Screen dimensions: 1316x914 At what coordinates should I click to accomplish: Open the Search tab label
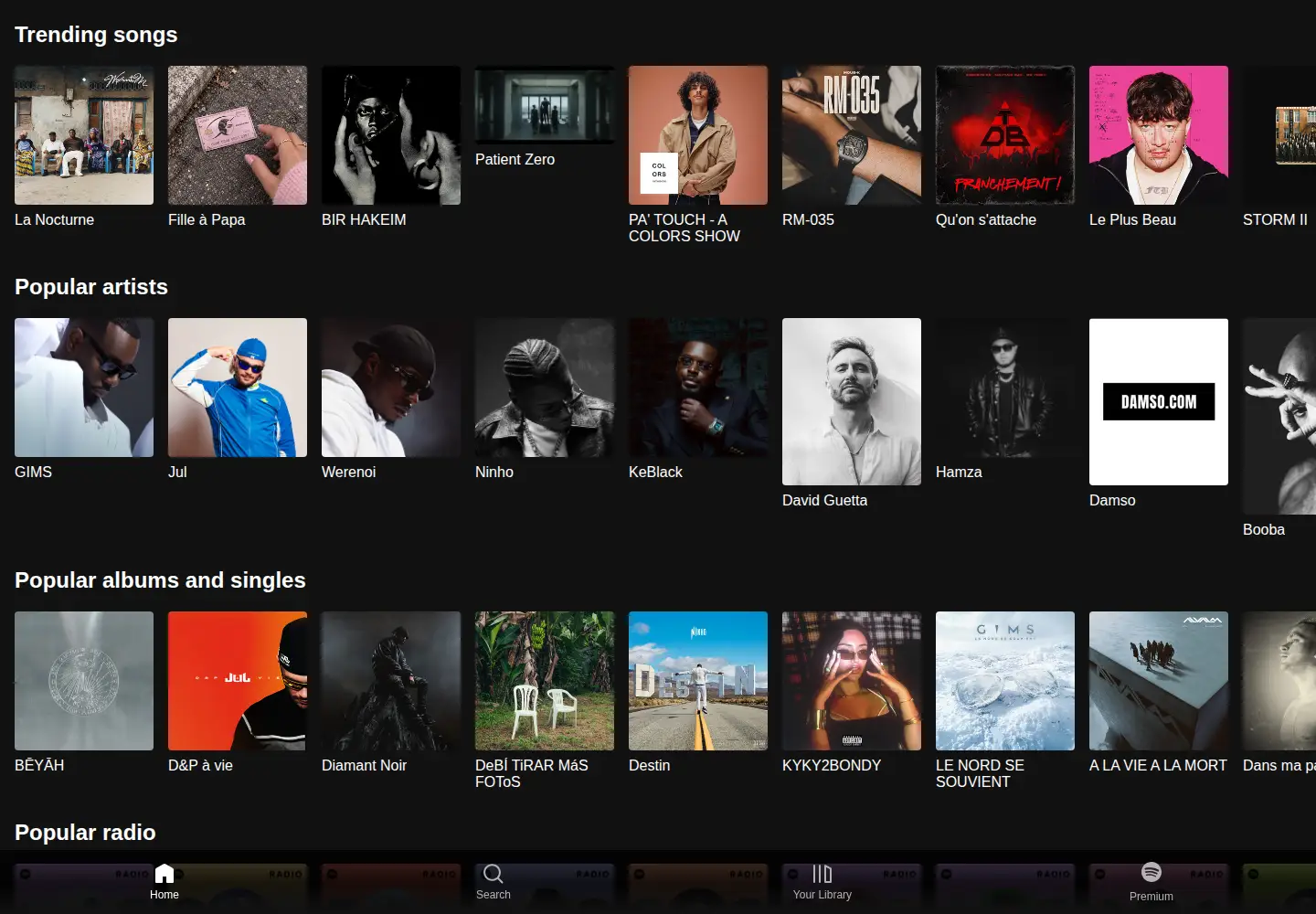click(x=493, y=895)
